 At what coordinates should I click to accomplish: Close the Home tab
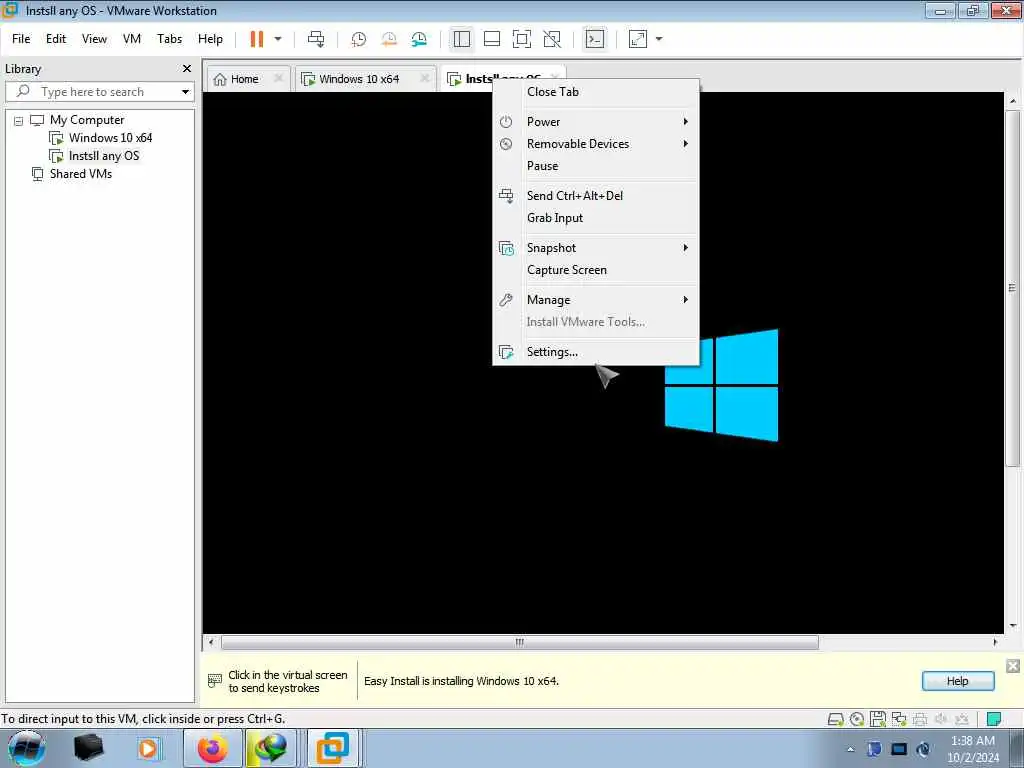click(278, 78)
